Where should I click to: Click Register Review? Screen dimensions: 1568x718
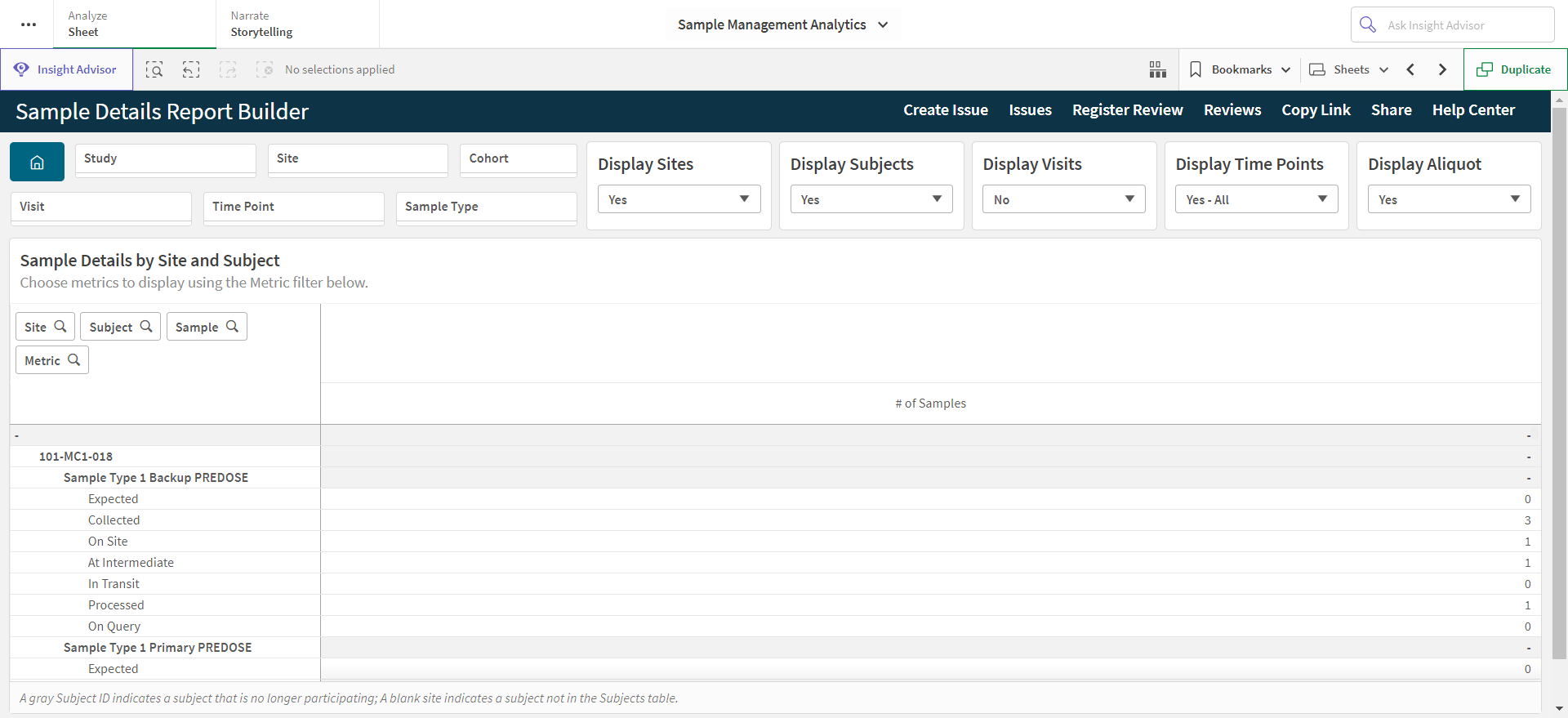tap(1127, 110)
